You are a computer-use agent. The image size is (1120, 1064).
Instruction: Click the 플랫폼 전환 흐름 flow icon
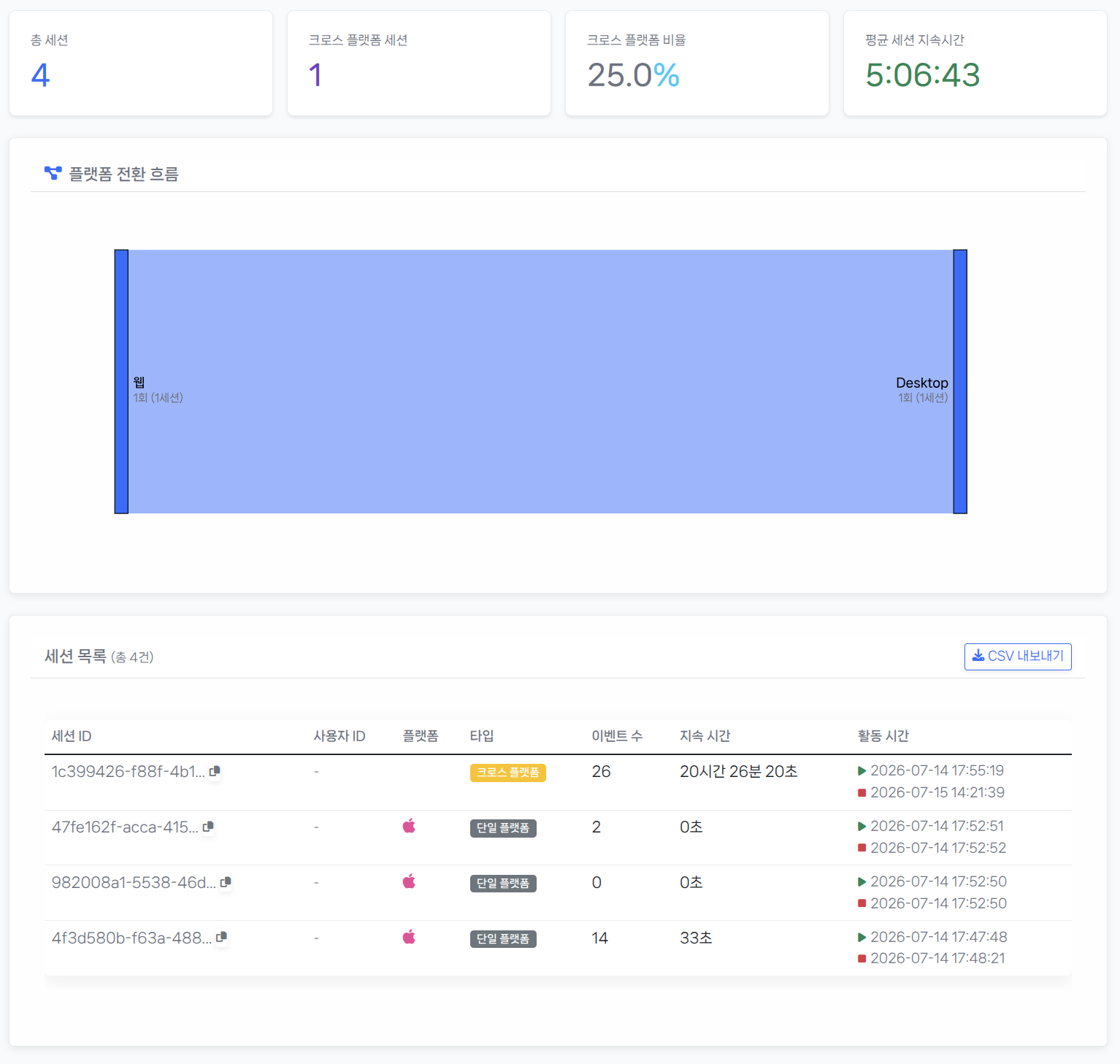[53, 173]
